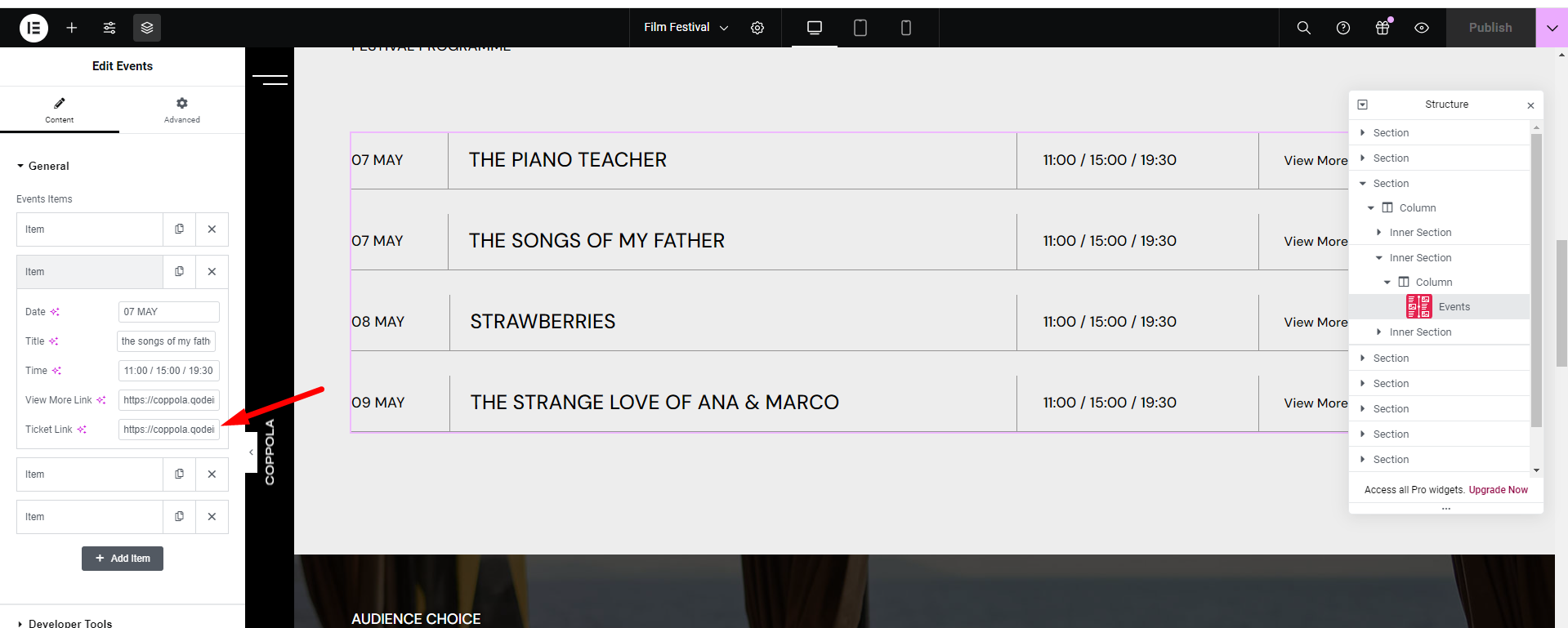Click the Upgrade Now link

coord(1498,490)
